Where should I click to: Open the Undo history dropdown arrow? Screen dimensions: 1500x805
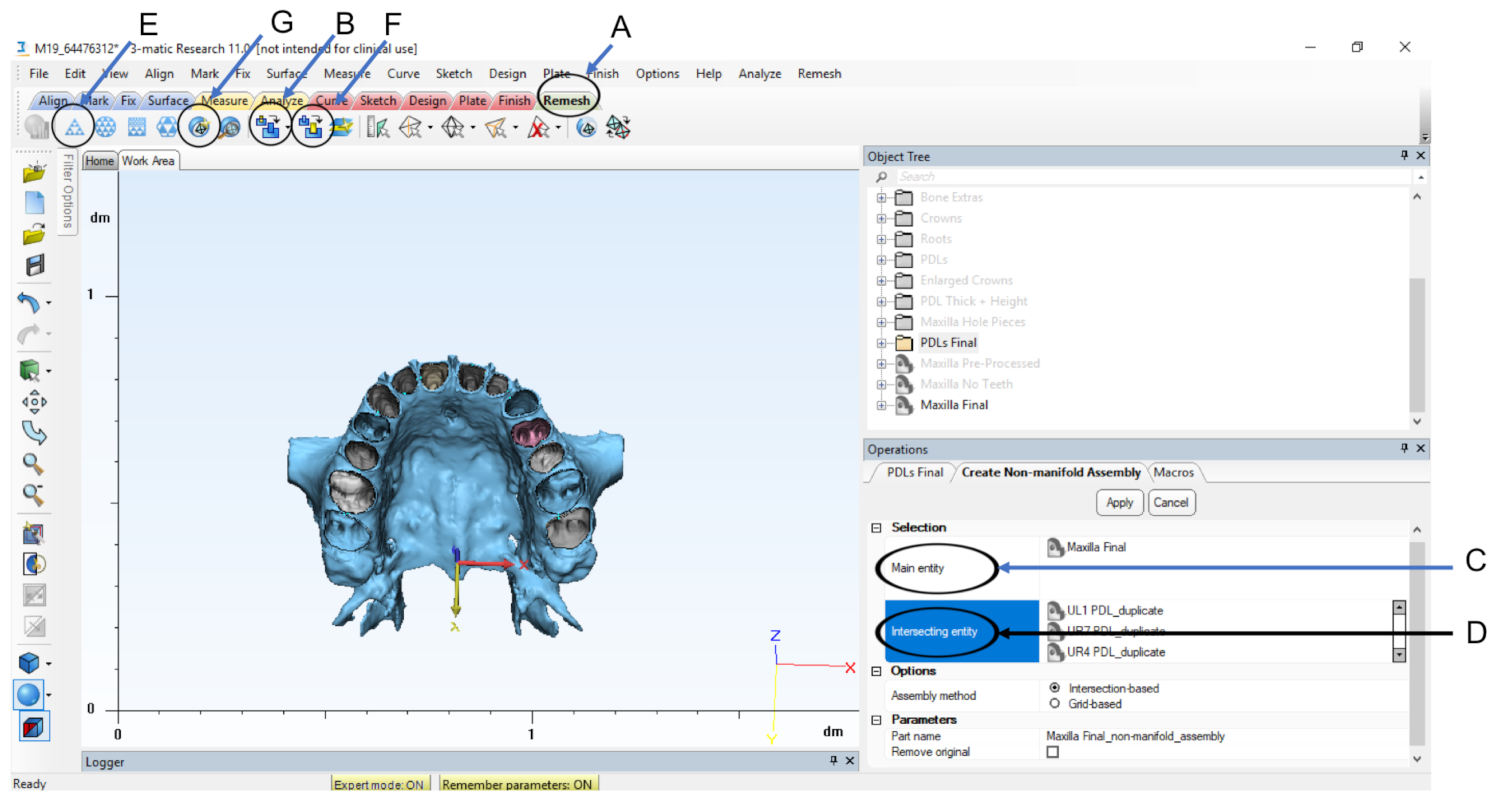coord(49,303)
